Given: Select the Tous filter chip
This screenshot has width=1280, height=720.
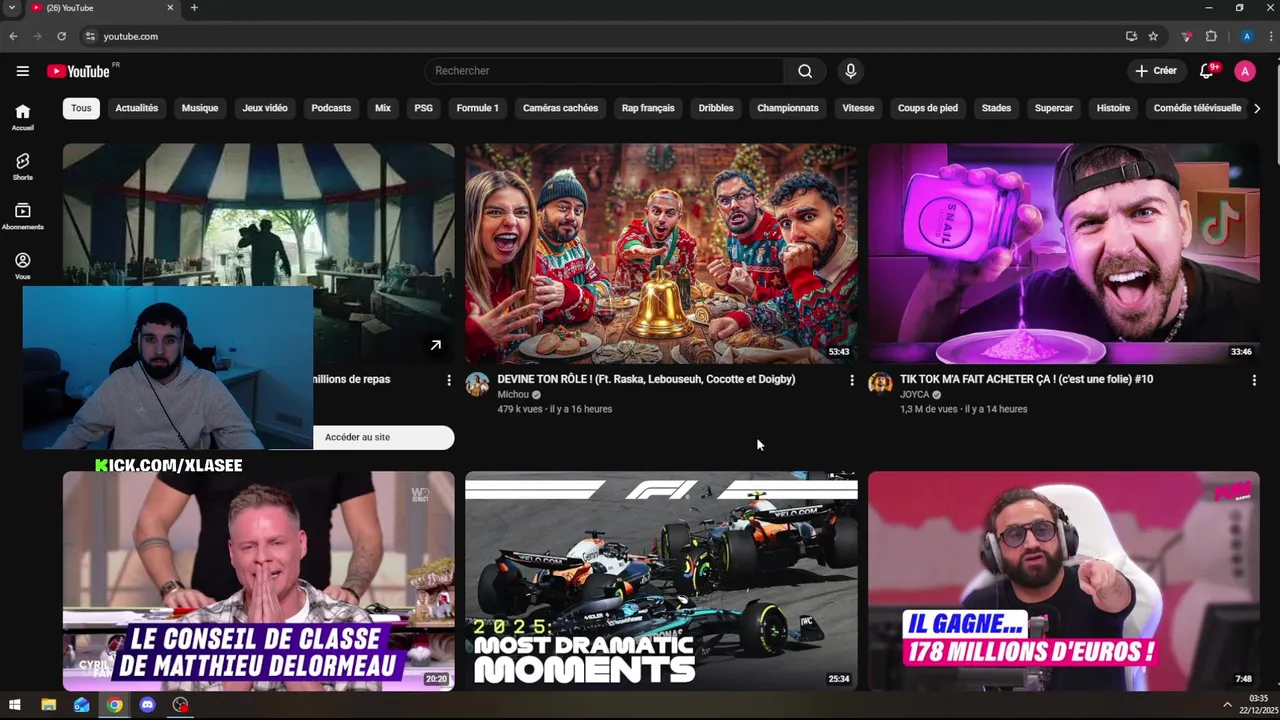Looking at the screenshot, I should (x=81, y=108).
